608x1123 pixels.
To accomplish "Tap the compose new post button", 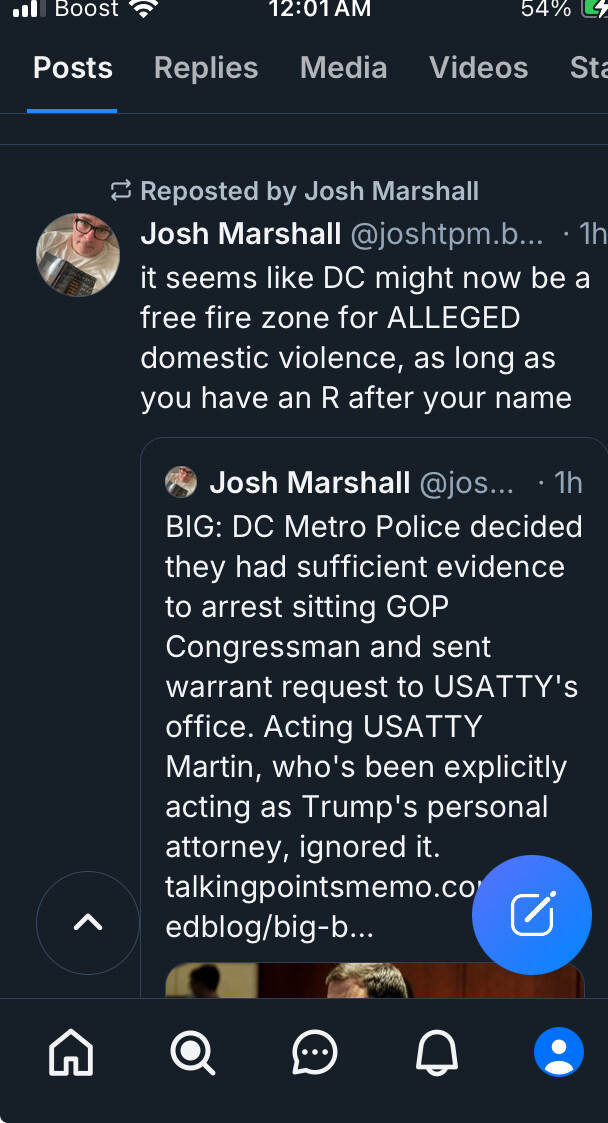I will [532, 915].
